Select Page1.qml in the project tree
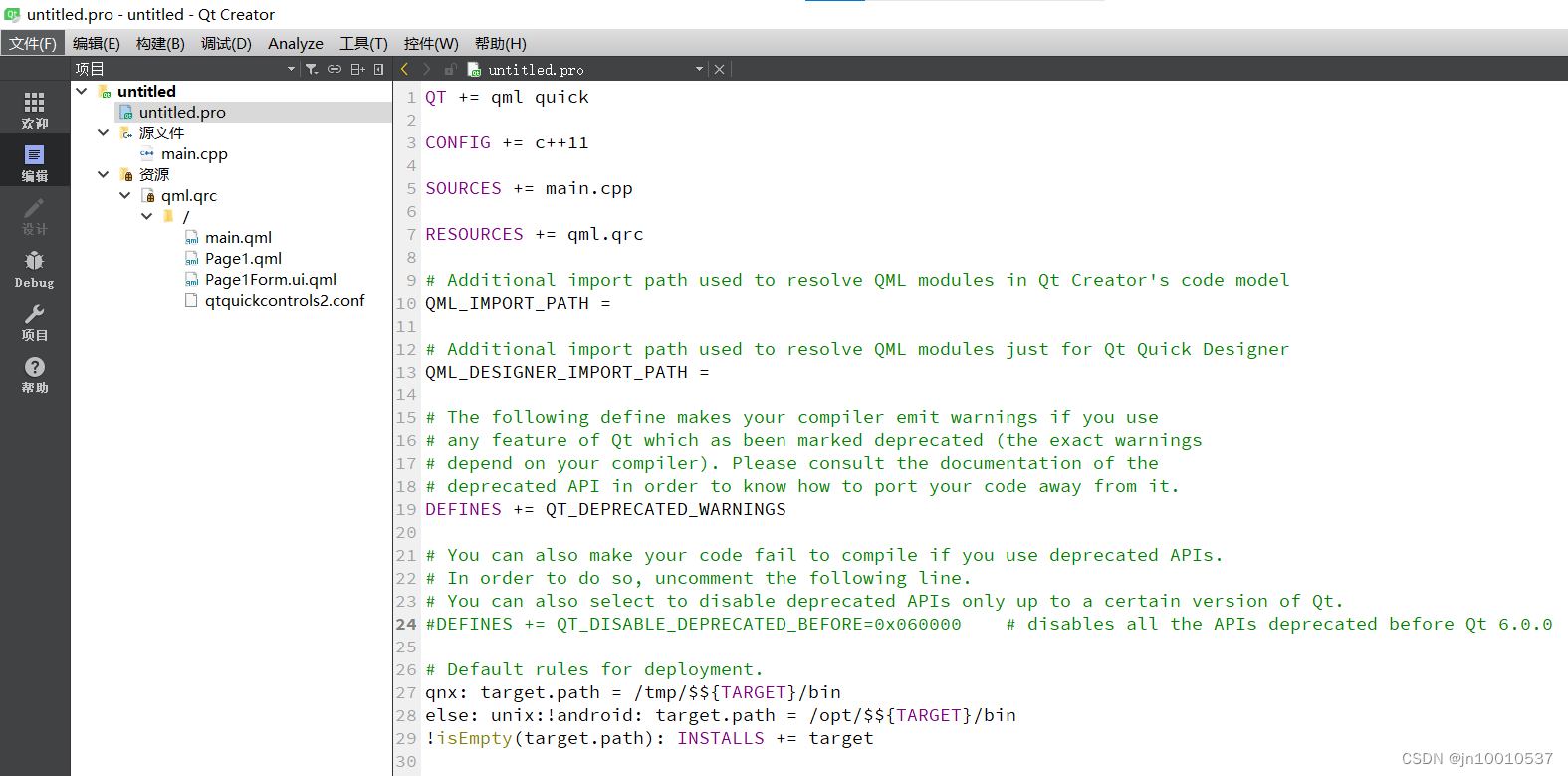1568x776 pixels. click(x=243, y=258)
